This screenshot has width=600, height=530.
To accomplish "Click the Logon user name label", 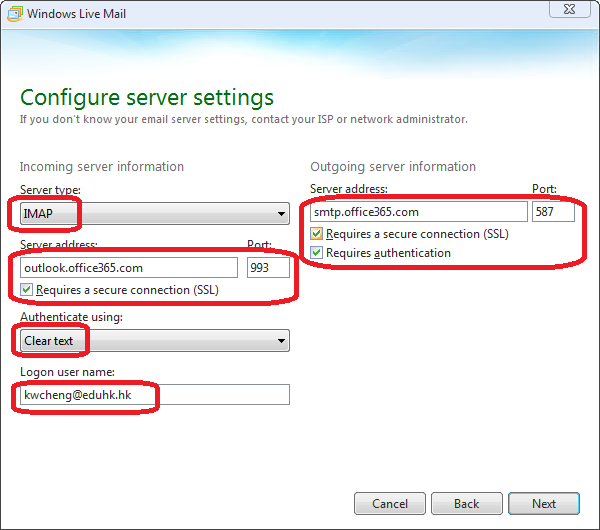I will (67, 372).
